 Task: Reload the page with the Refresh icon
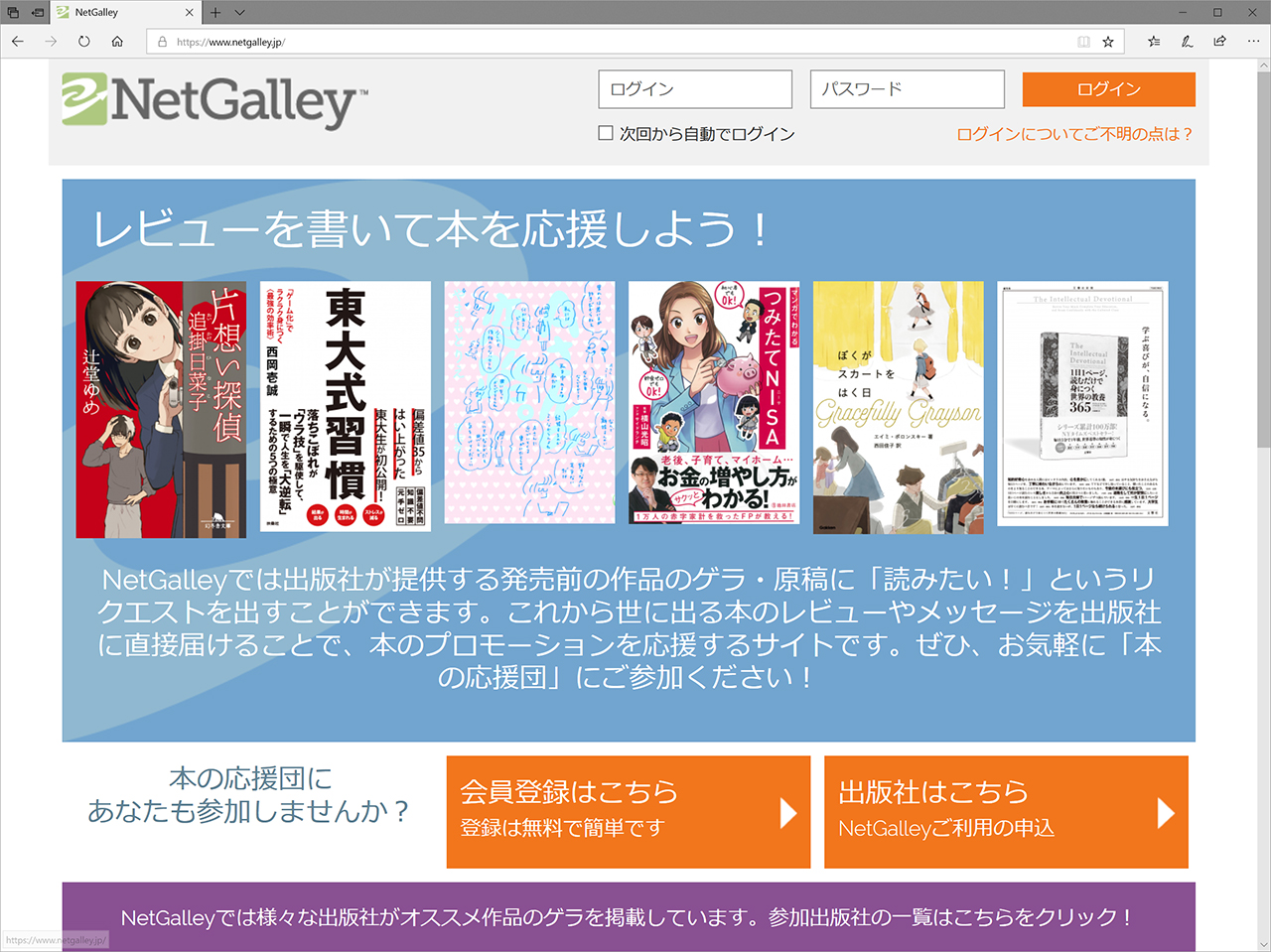click(84, 42)
